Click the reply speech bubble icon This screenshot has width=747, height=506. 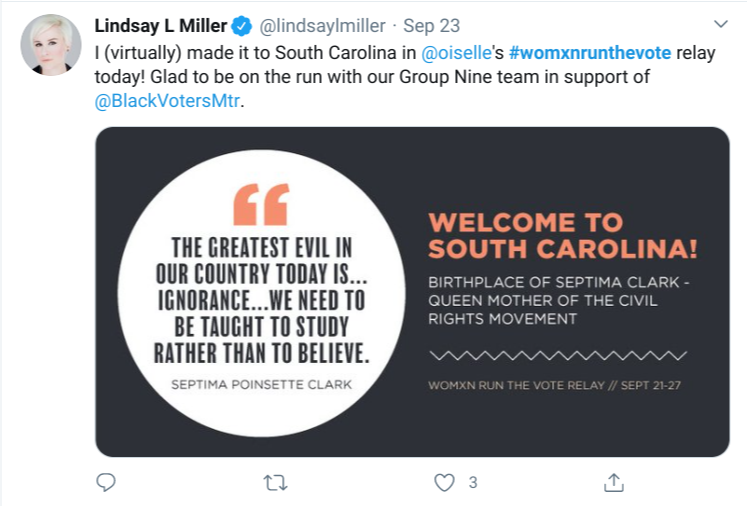pos(105,482)
